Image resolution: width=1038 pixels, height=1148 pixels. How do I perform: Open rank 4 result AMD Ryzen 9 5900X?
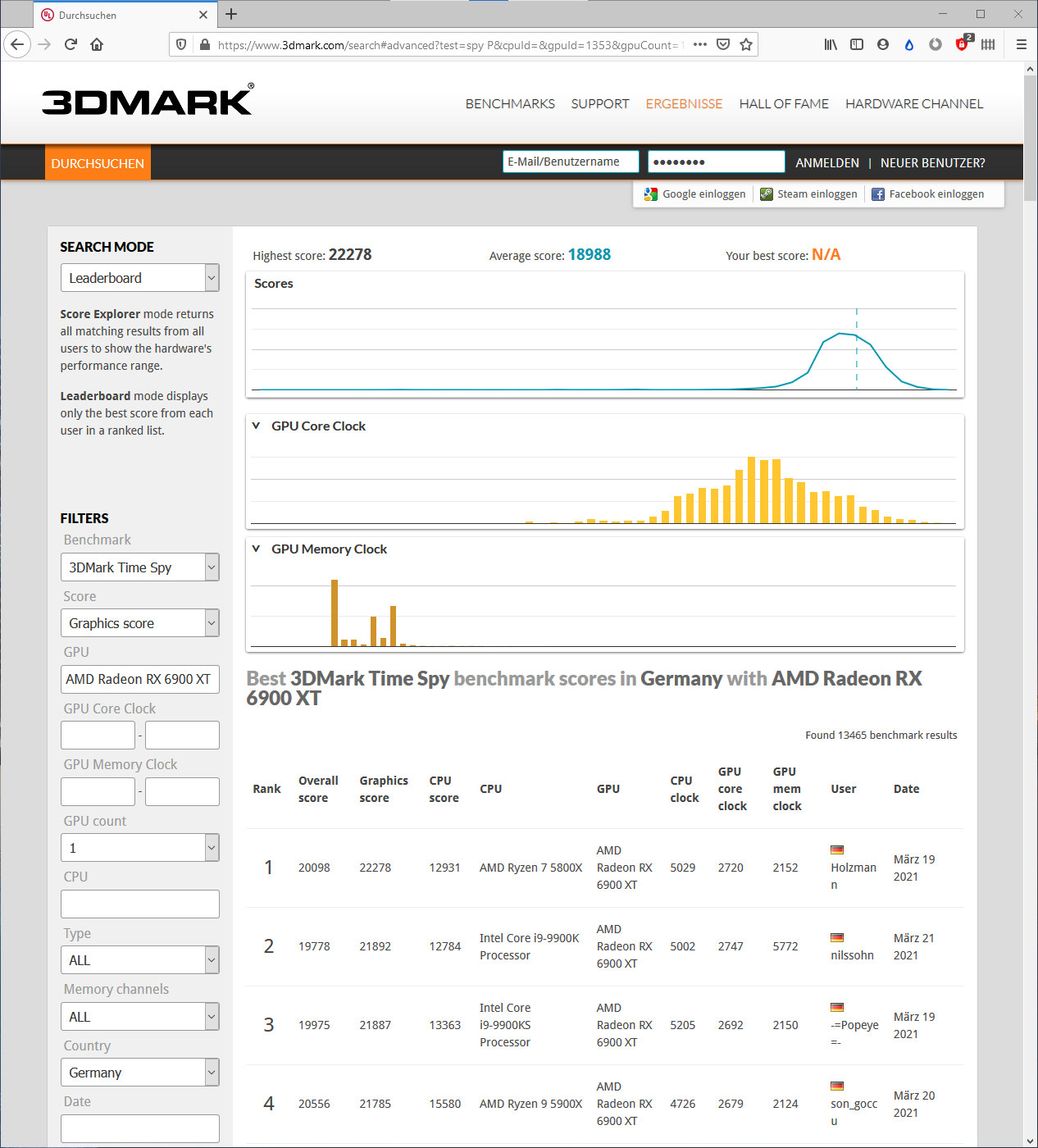(530, 1104)
